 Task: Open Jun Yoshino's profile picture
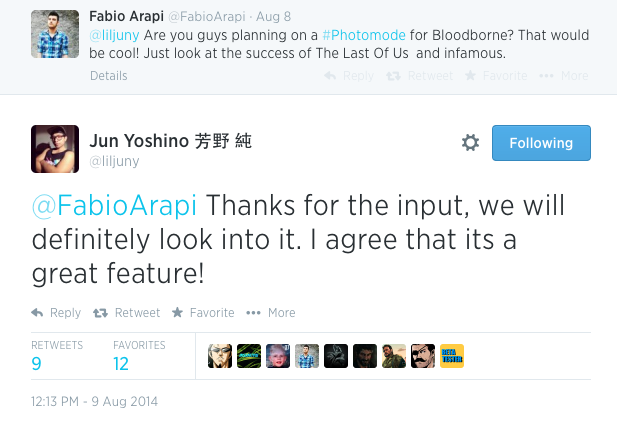click(x=55, y=149)
